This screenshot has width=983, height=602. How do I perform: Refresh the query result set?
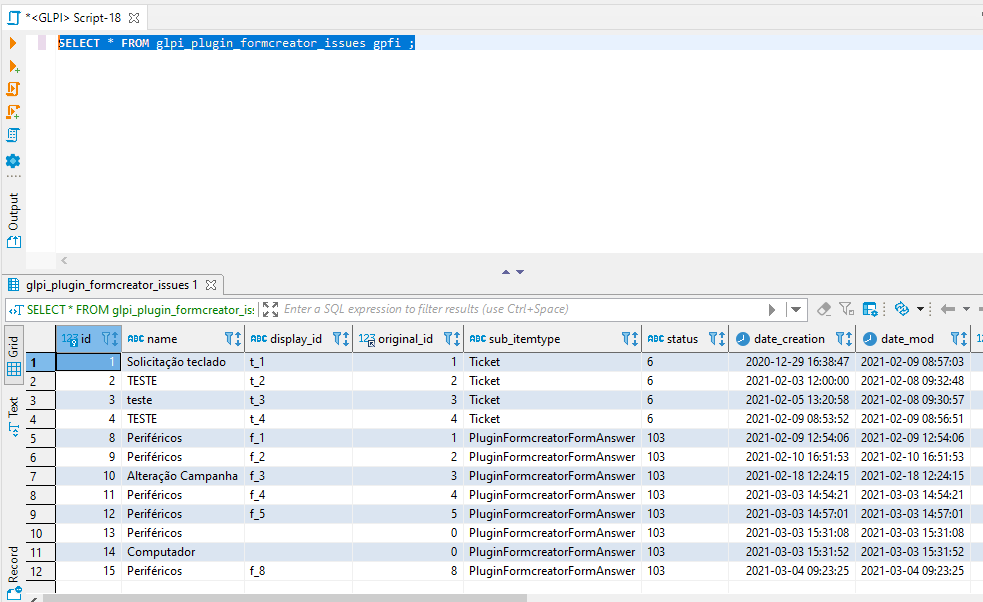(x=901, y=310)
